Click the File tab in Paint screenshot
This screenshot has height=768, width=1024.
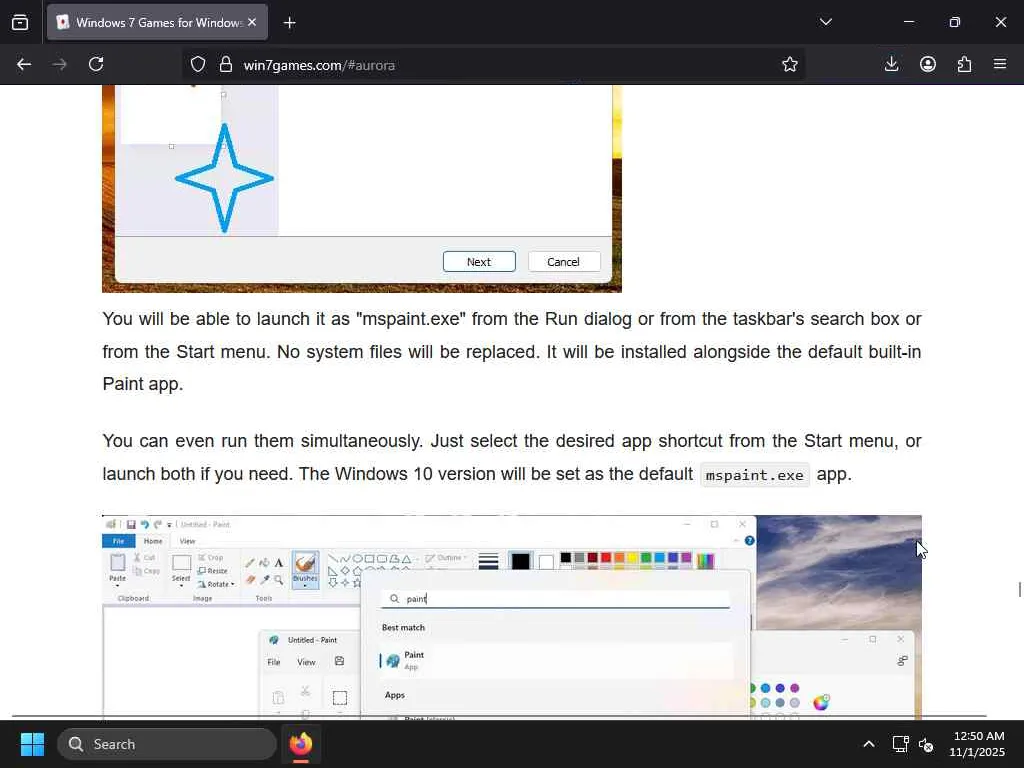click(118, 541)
